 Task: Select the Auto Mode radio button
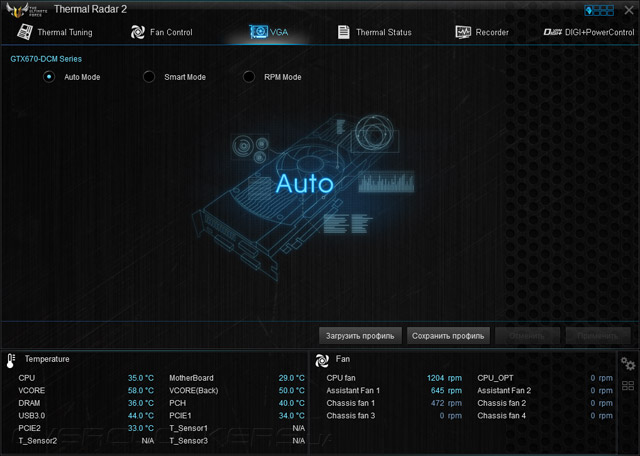(49, 77)
